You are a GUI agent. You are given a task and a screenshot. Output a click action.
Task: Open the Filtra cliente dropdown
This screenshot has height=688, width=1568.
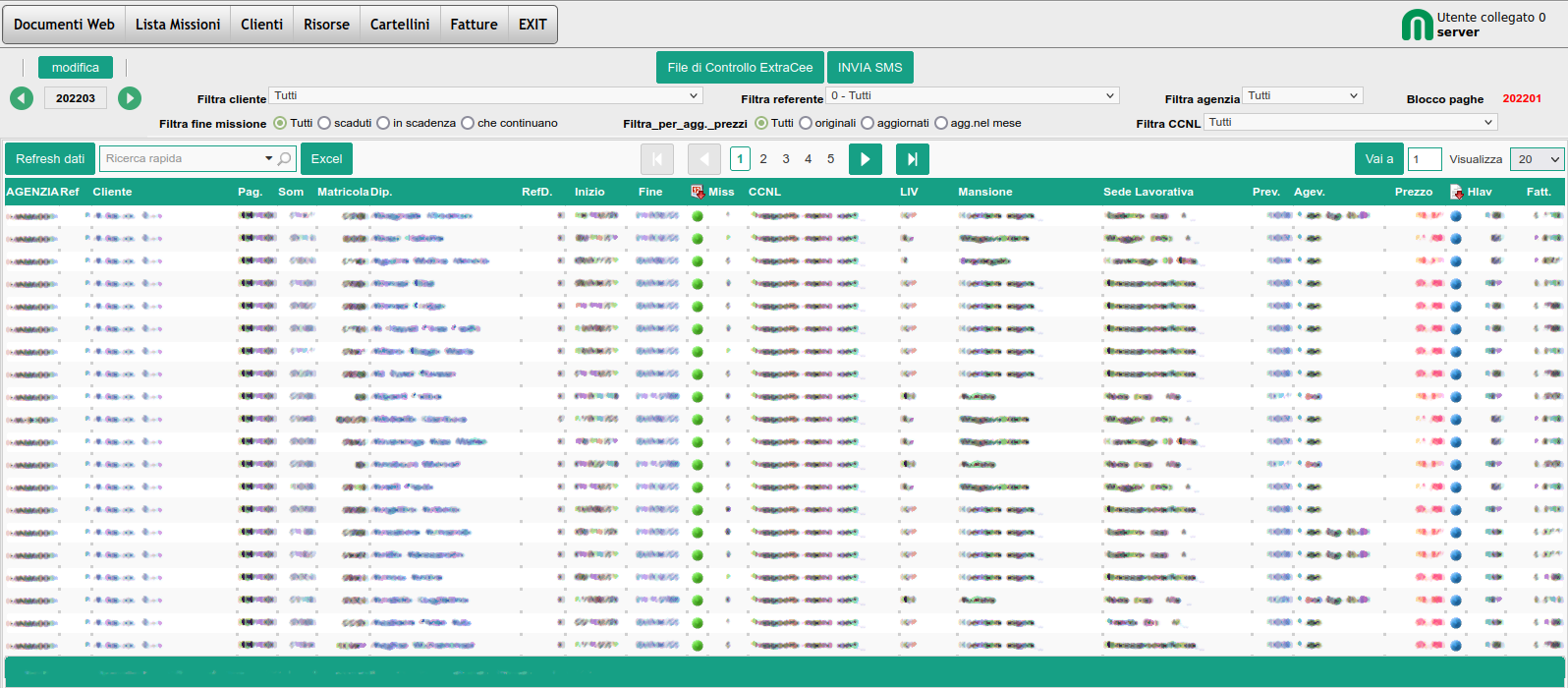(x=485, y=95)
